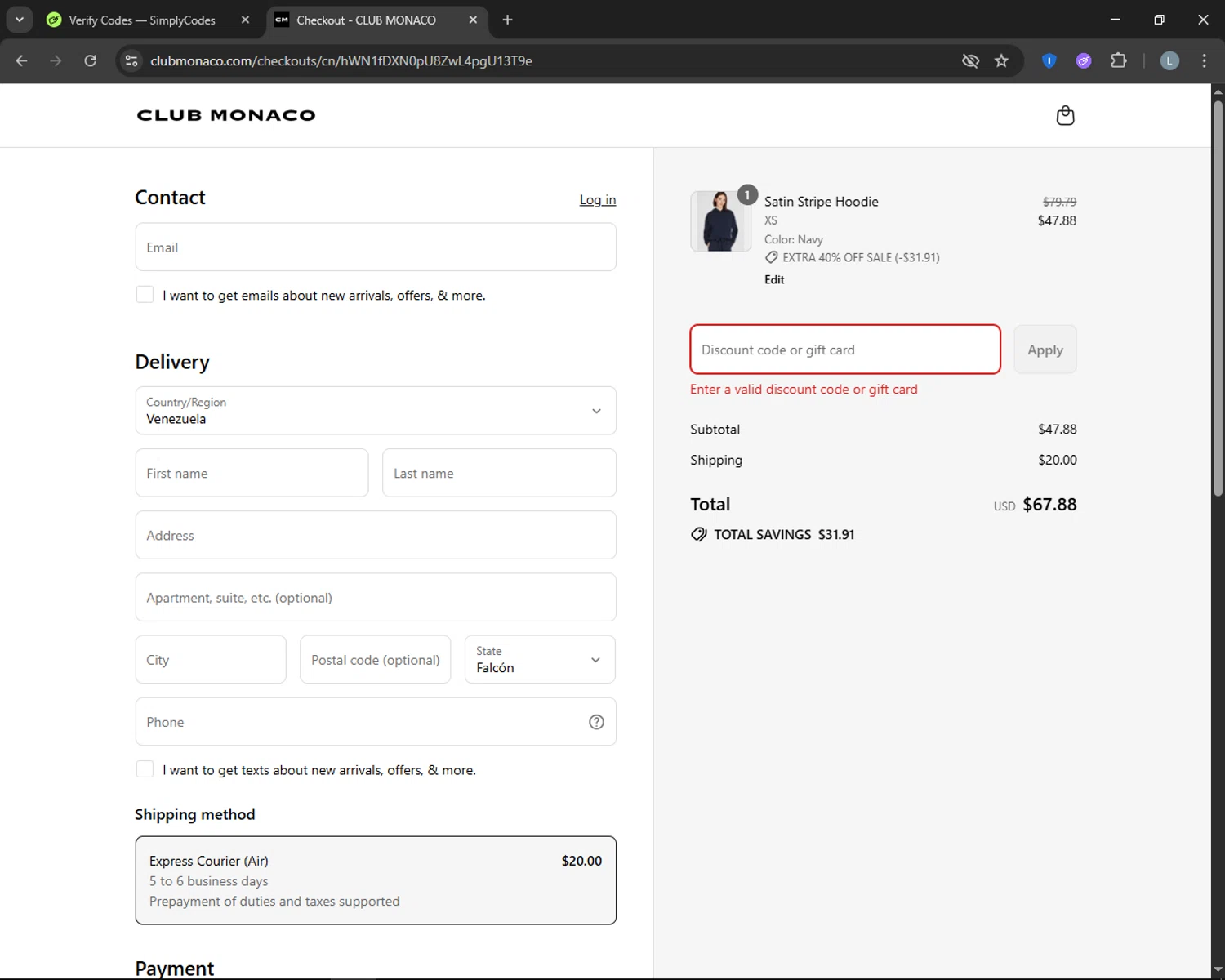
Task: Open the Country/Region dropdown
Action: (376, 411)
